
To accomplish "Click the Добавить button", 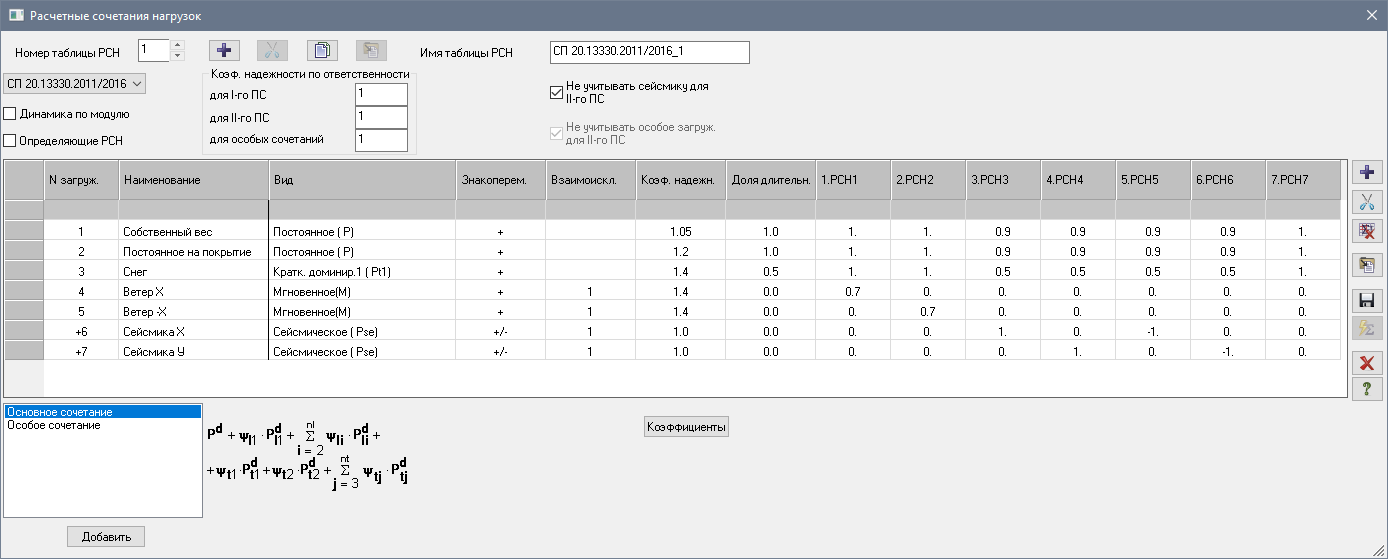I will click(x=106, y=537).
